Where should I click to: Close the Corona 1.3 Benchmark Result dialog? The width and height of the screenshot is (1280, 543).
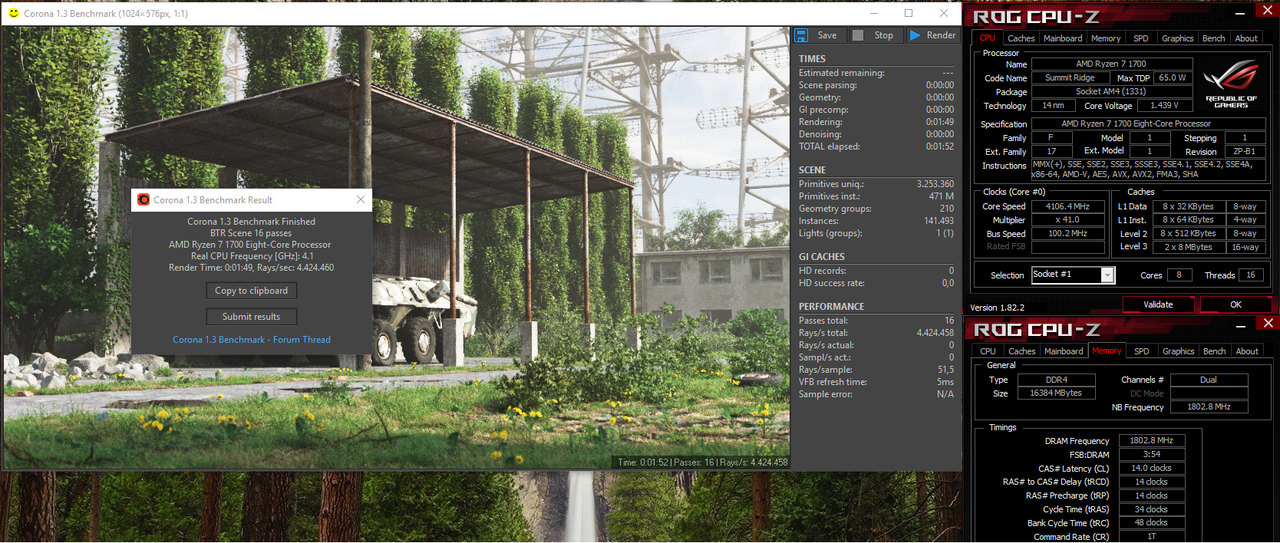click(361, 200)
